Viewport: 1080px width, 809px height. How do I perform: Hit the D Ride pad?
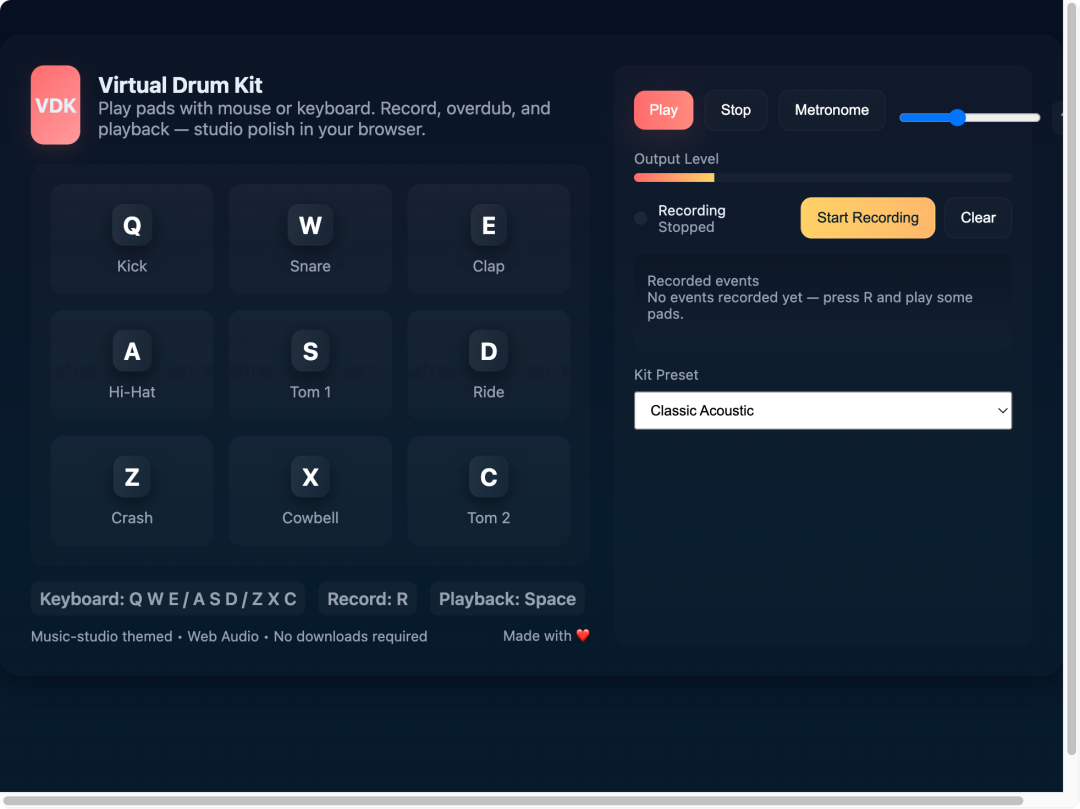[x=488, y=365]
